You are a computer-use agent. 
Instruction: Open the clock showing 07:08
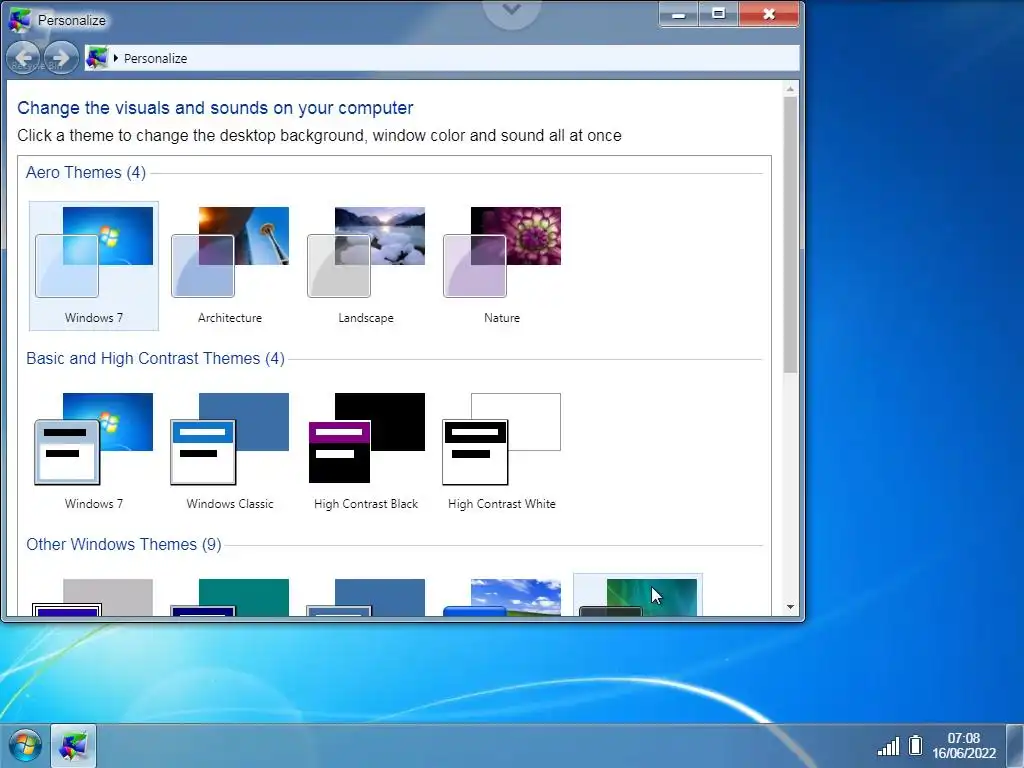coord(964,745)
